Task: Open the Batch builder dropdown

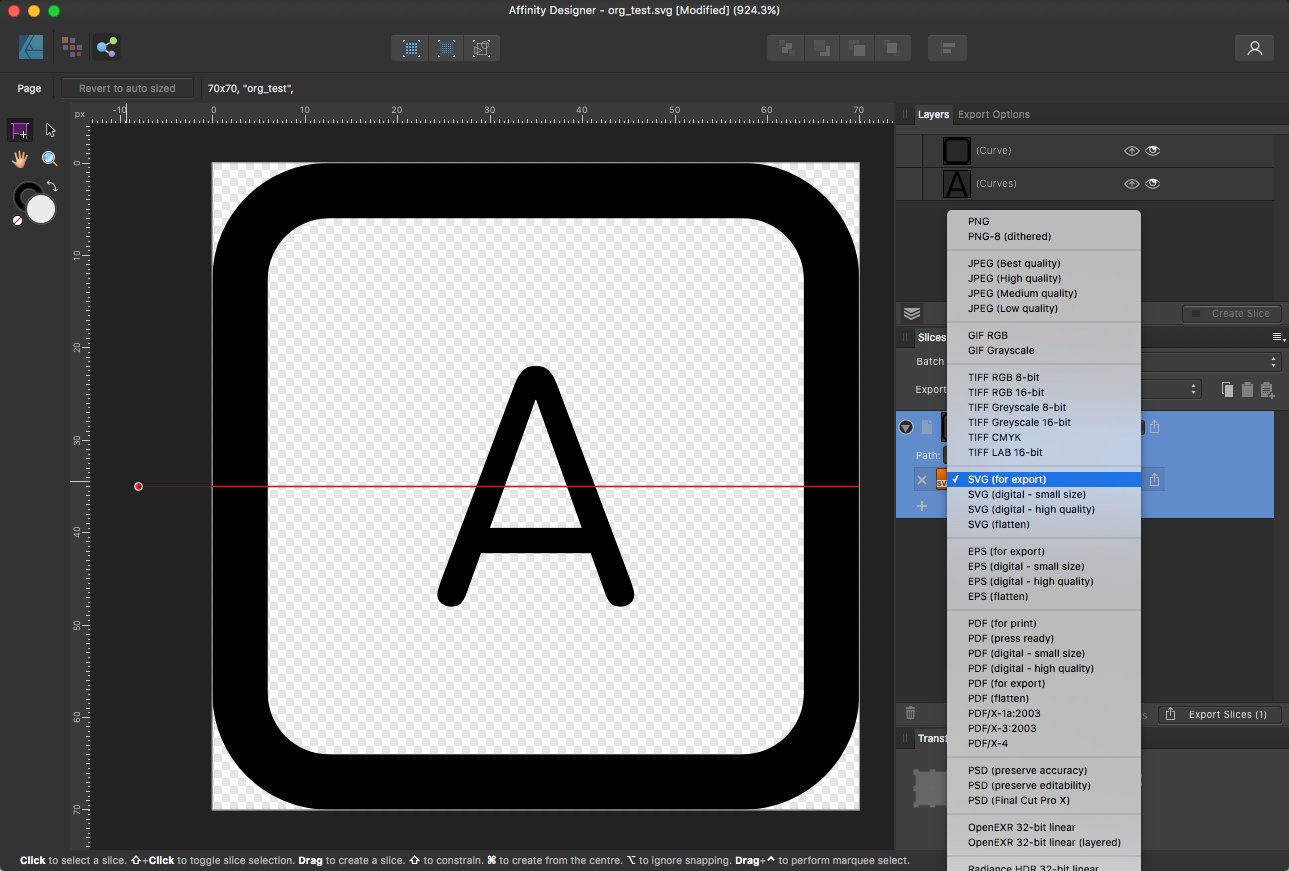Action: tap(1212, 362)
